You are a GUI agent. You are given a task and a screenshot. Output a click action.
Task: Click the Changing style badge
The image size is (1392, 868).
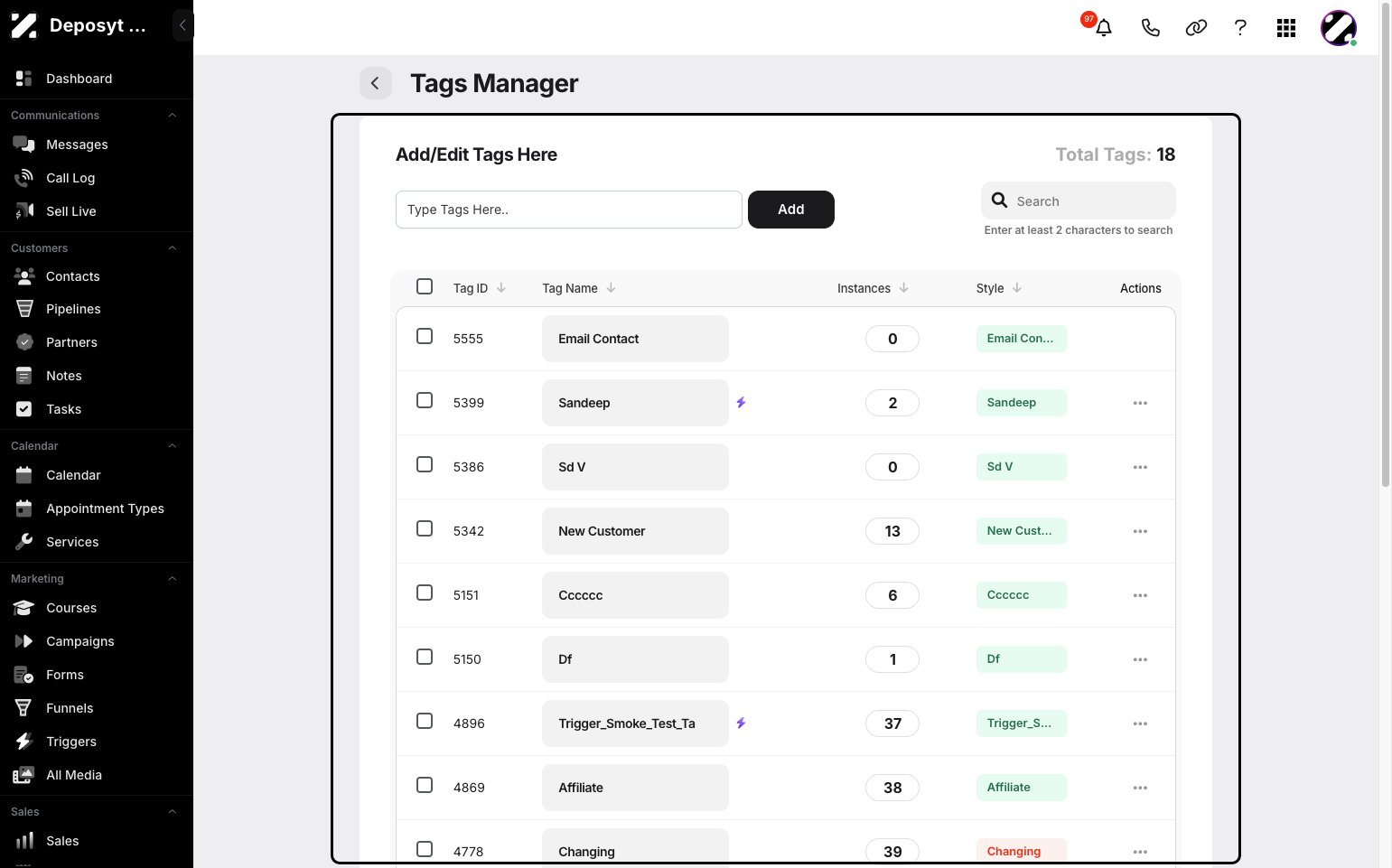pos(1022,852)
